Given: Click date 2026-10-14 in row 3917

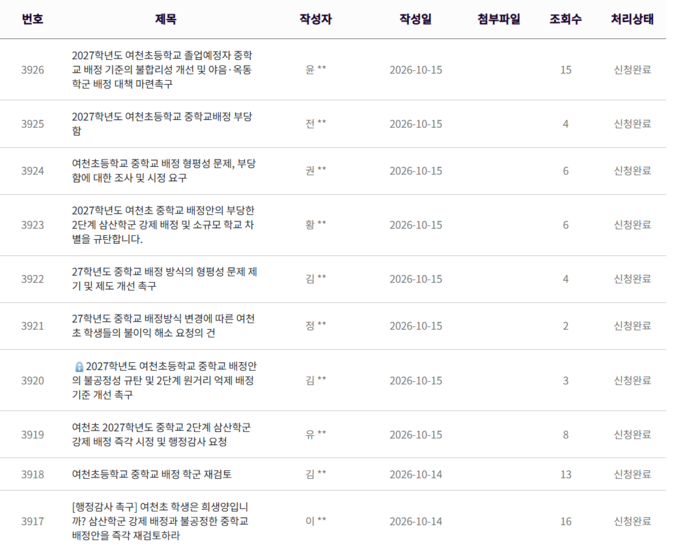Looking at the screenshot, I should click(416, 521).
